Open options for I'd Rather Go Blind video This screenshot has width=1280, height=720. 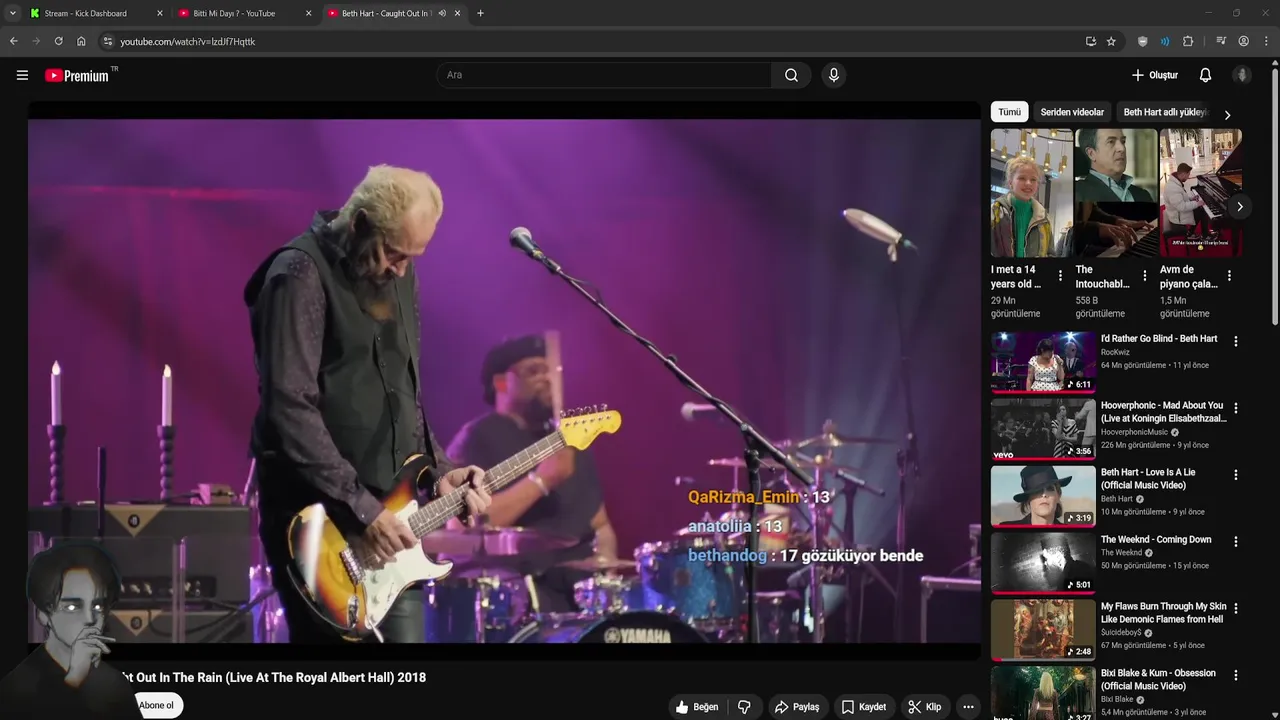(x=1235, y=341)
